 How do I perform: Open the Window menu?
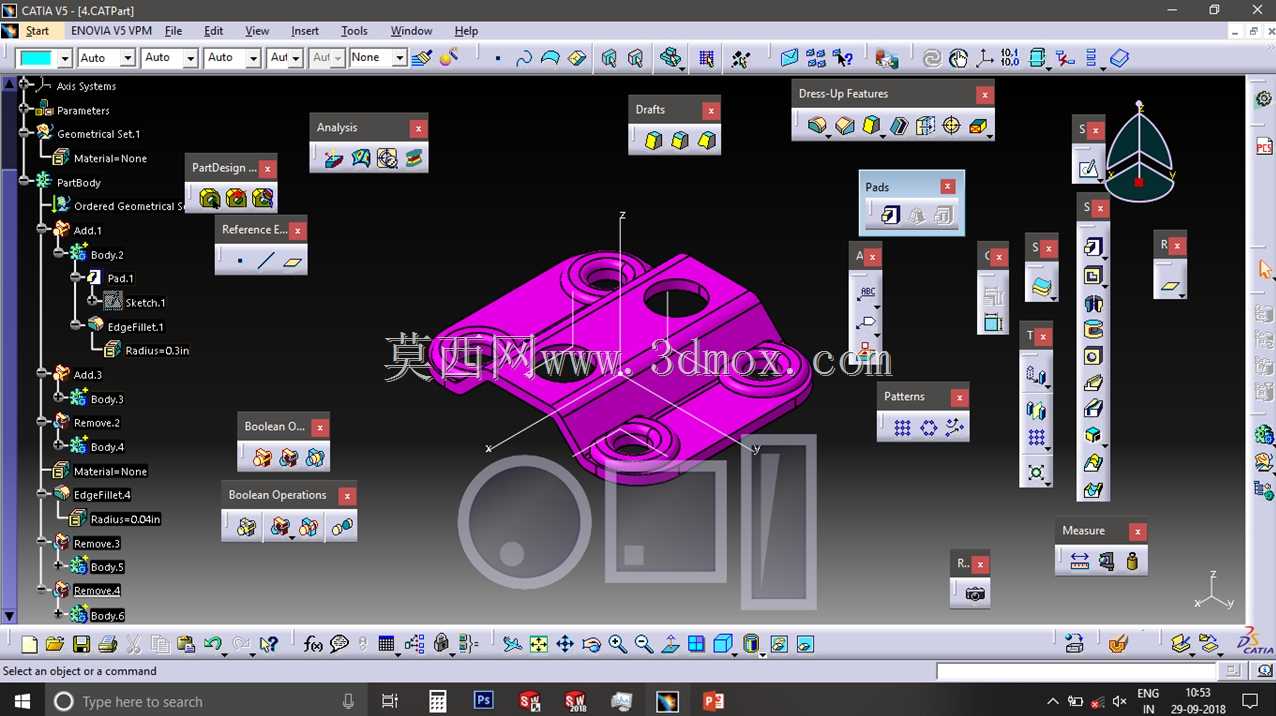click(x=411, y=31)
